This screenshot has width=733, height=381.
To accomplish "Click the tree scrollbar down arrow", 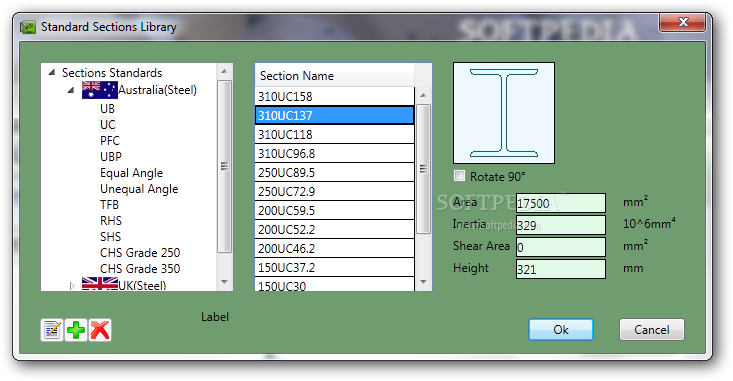I will pos(224,282).
